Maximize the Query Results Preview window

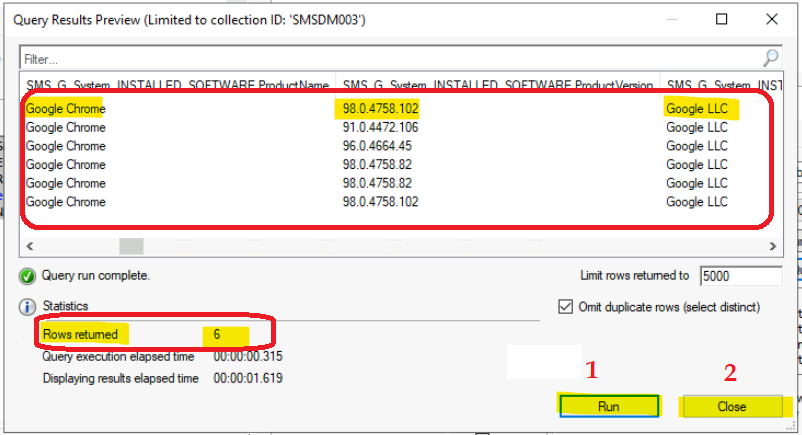click(x=721, y=19)
